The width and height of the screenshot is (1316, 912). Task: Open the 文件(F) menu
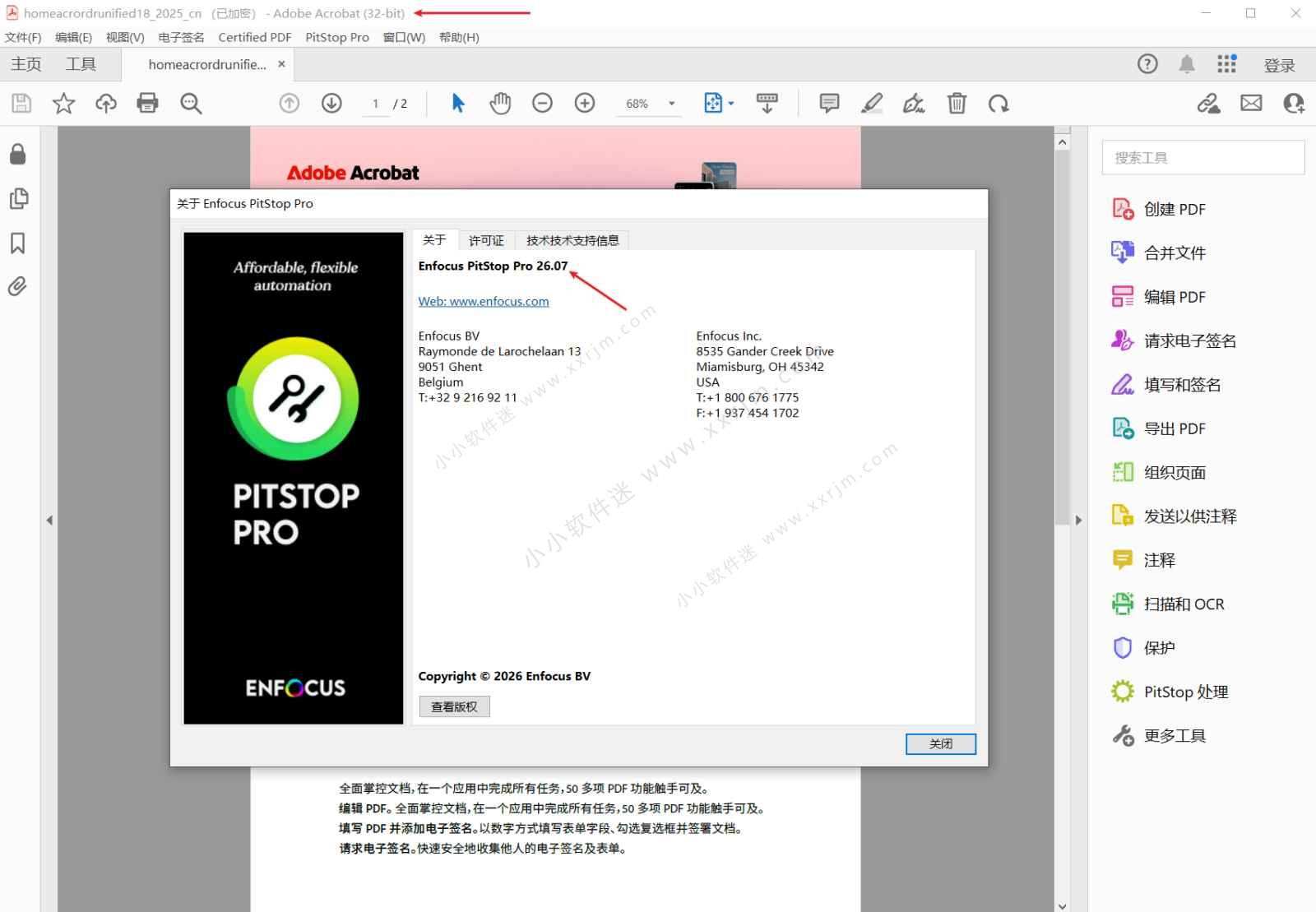pos(23,37)
